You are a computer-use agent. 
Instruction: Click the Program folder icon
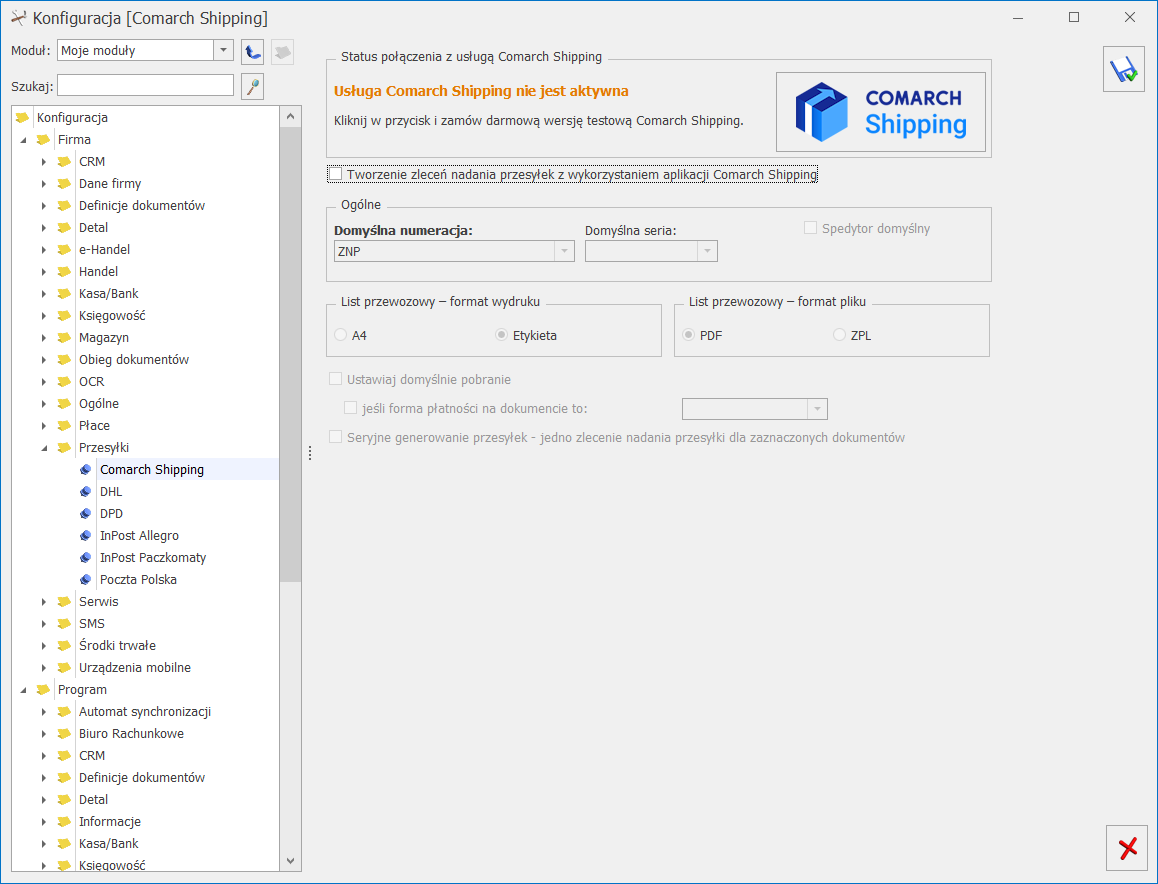[x=44, y=690]
